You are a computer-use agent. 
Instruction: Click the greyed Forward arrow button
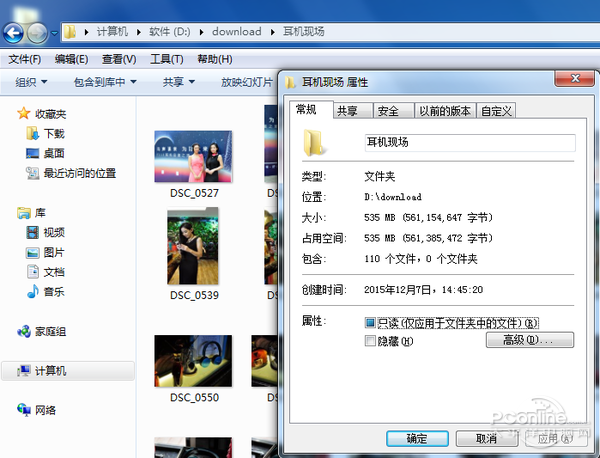(37, 33)
